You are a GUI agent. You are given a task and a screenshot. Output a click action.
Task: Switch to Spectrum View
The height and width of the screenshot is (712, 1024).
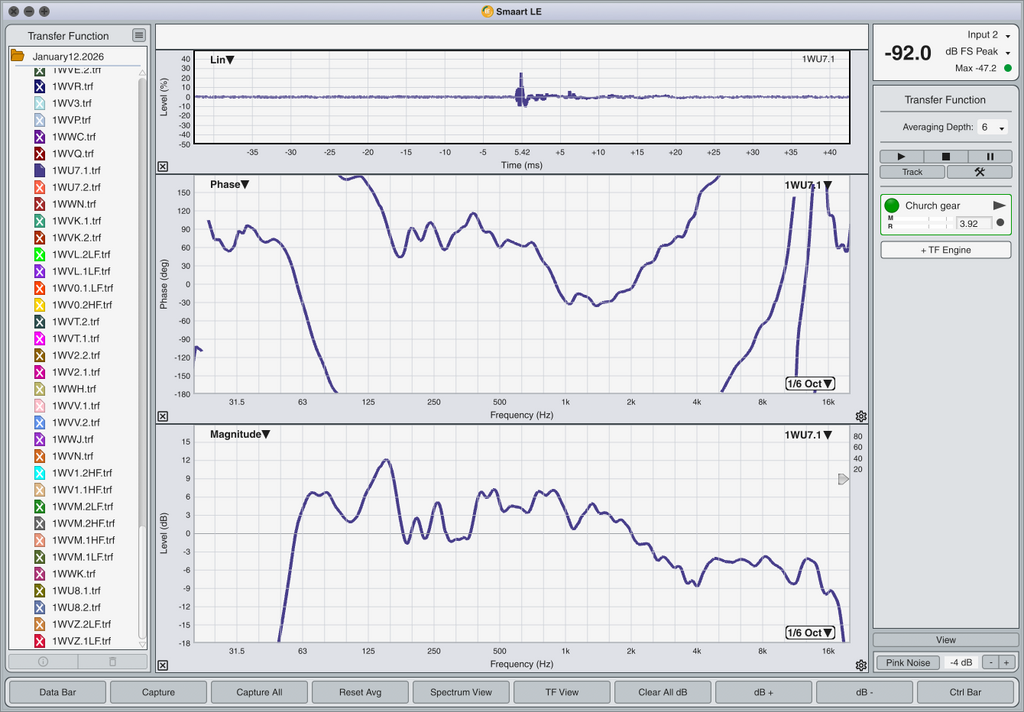tap(461, 692)
